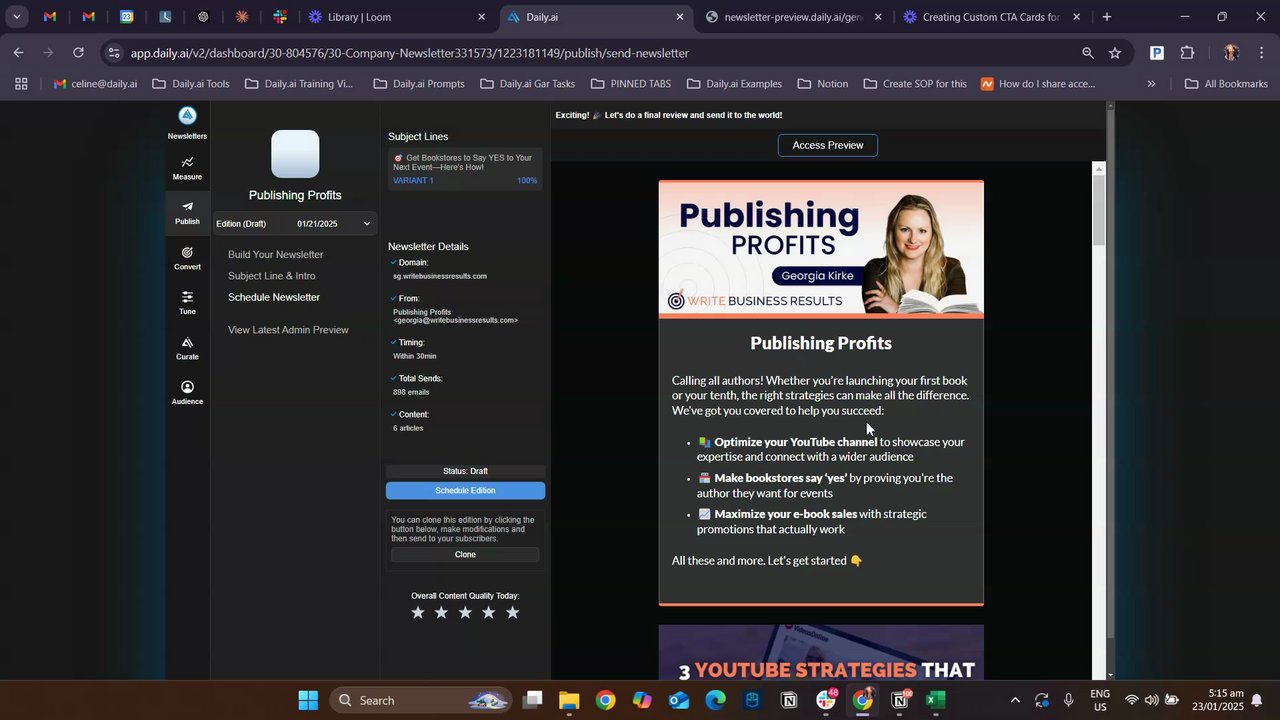This screenshot has height=720, width=1280.
Task: Close the Daily.ai browser tab
Action: coord(680,17)
